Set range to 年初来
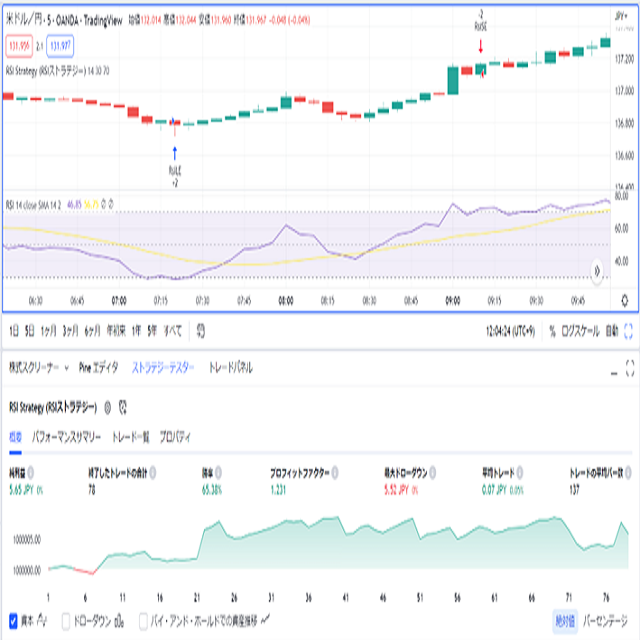The width and height of the screenshot is (640, 640). 116,331
